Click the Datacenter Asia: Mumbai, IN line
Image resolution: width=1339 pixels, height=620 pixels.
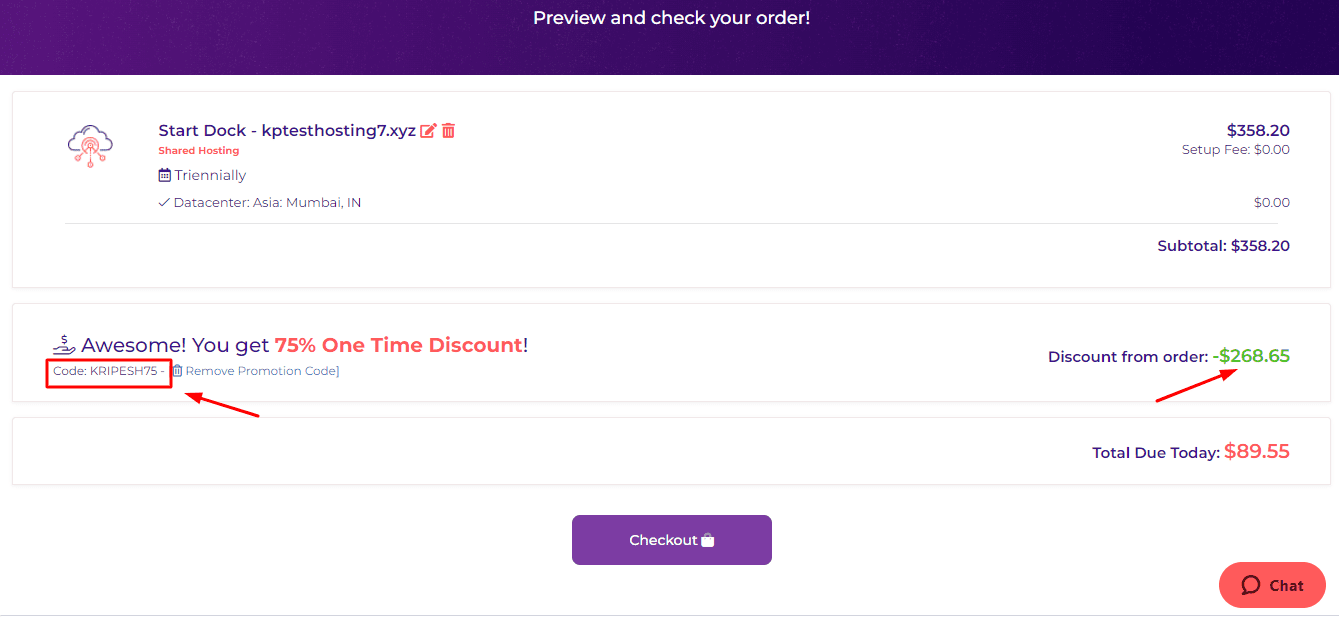click(x=267, y=203)
